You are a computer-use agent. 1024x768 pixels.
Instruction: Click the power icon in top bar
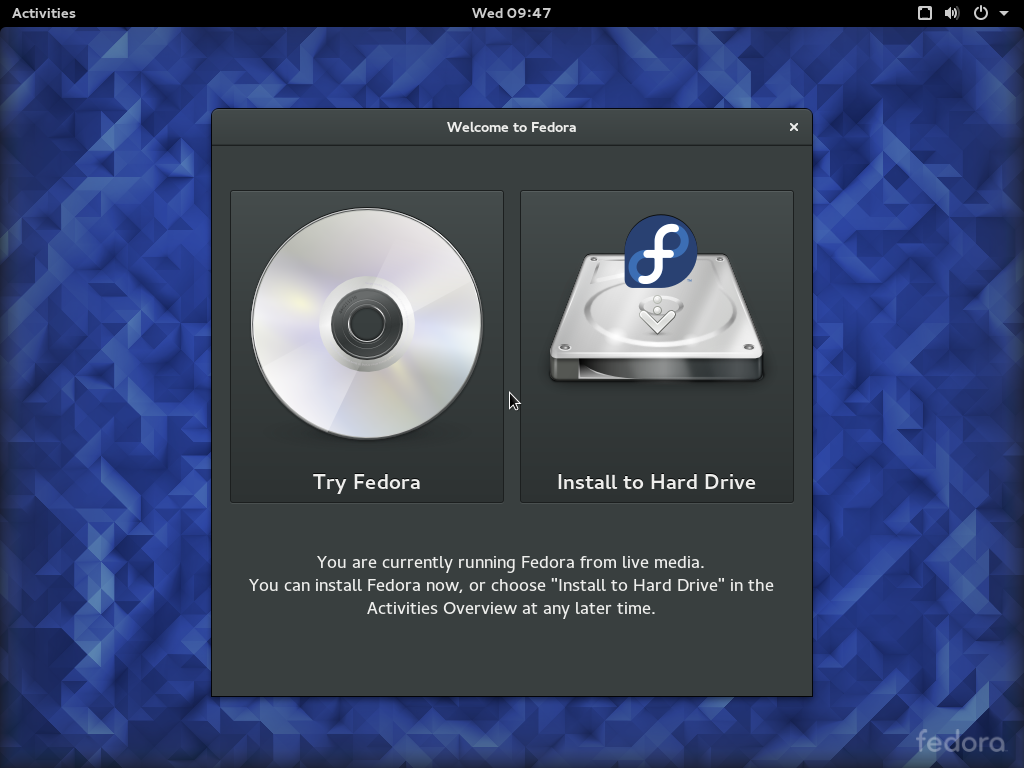pos(981,13)
